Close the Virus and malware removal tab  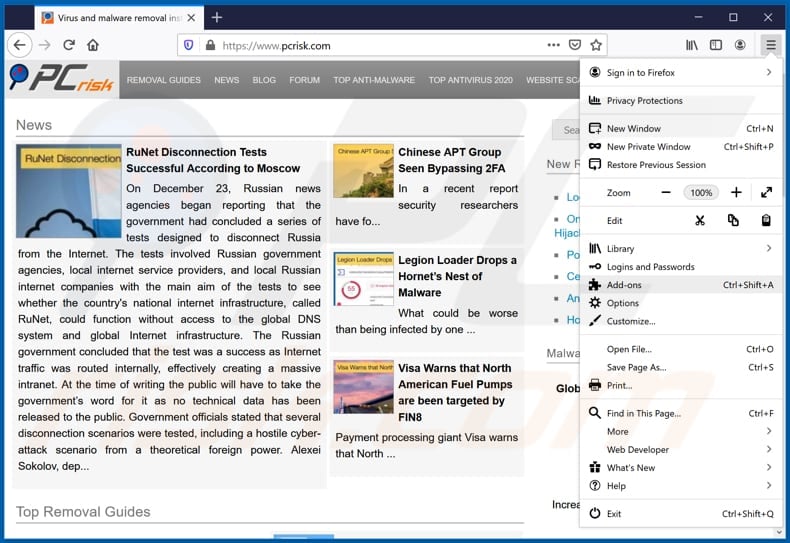[191, 18]
